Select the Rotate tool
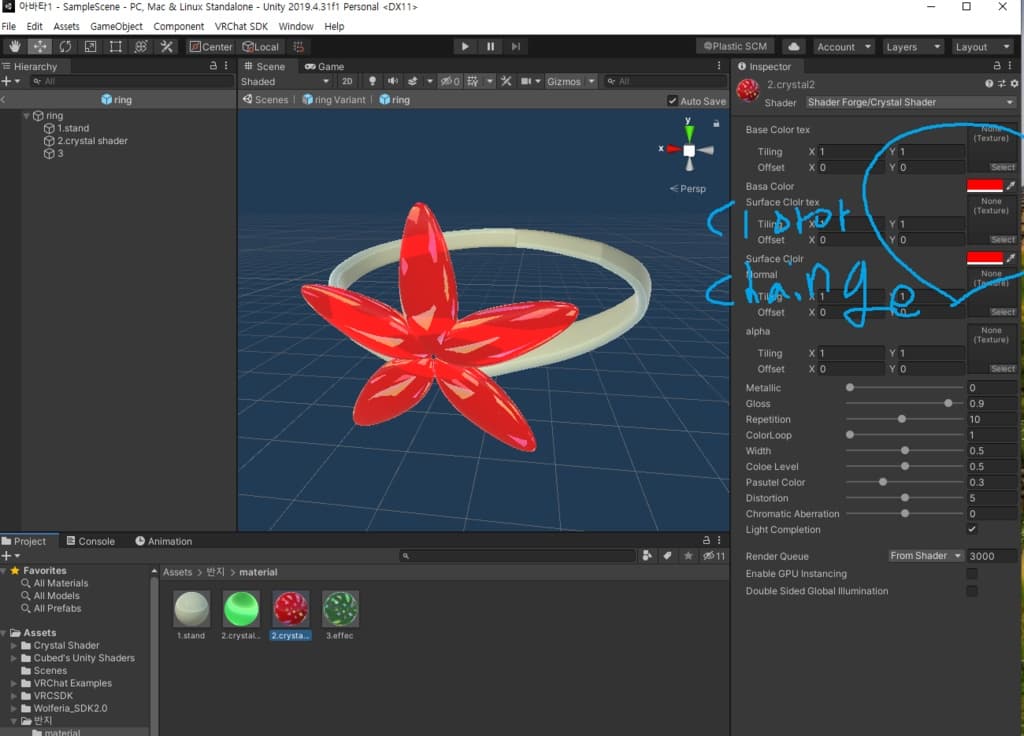The image size is (1024, 736). (66, 47)
